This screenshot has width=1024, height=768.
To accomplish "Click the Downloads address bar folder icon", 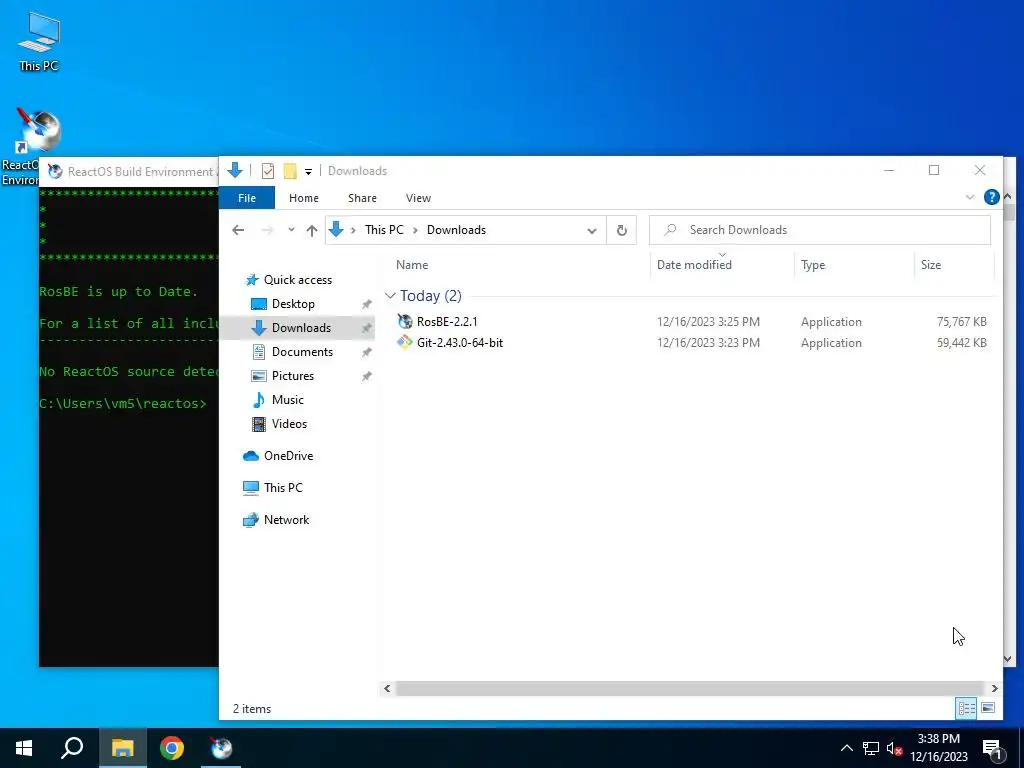I will 336,230.
